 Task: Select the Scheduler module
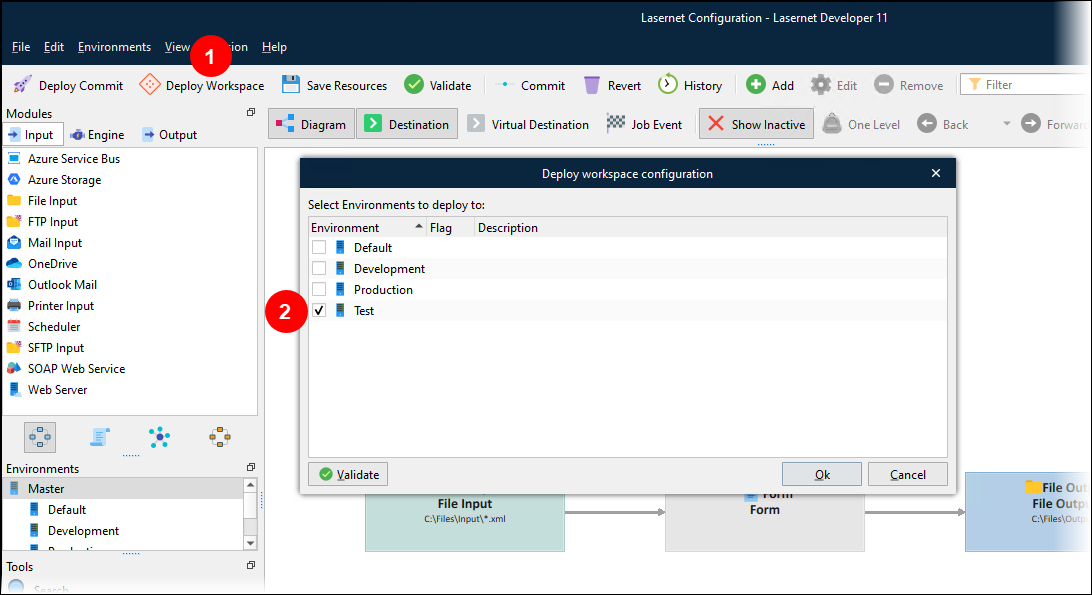click(x=54, y=326)
